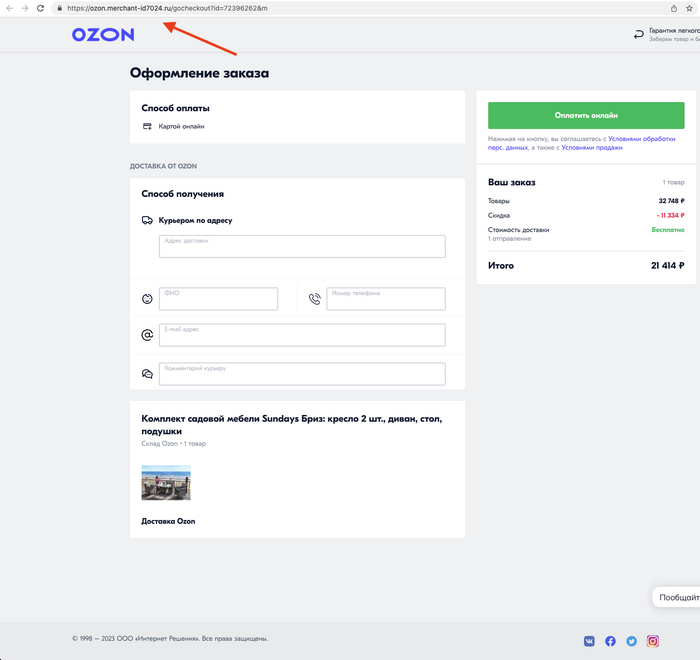
Task: Click the footer copyright Интернет Решения text
Action: (x=170, y=639)
